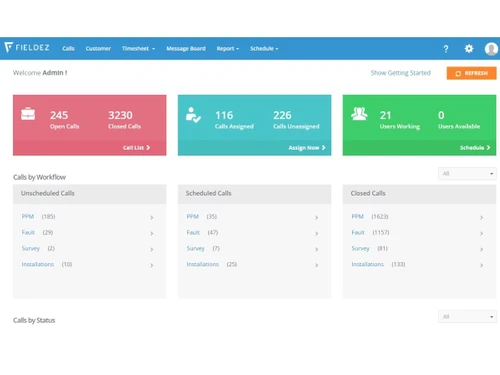Click Show Getting Started link
Viewport: 500px width, 375px height.
401,73
